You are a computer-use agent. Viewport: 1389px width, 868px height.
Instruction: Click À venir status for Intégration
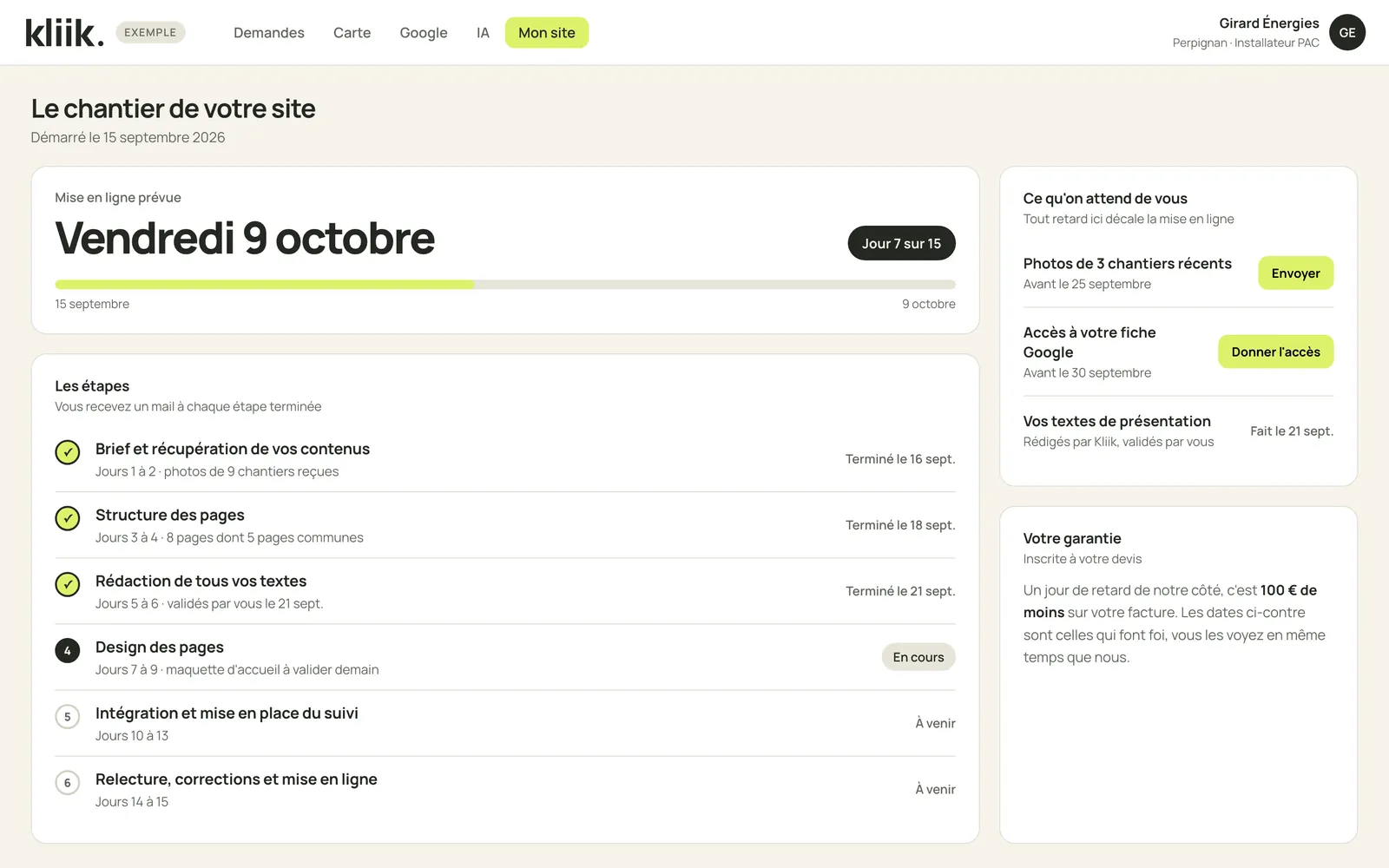click(x=935, y=723)
